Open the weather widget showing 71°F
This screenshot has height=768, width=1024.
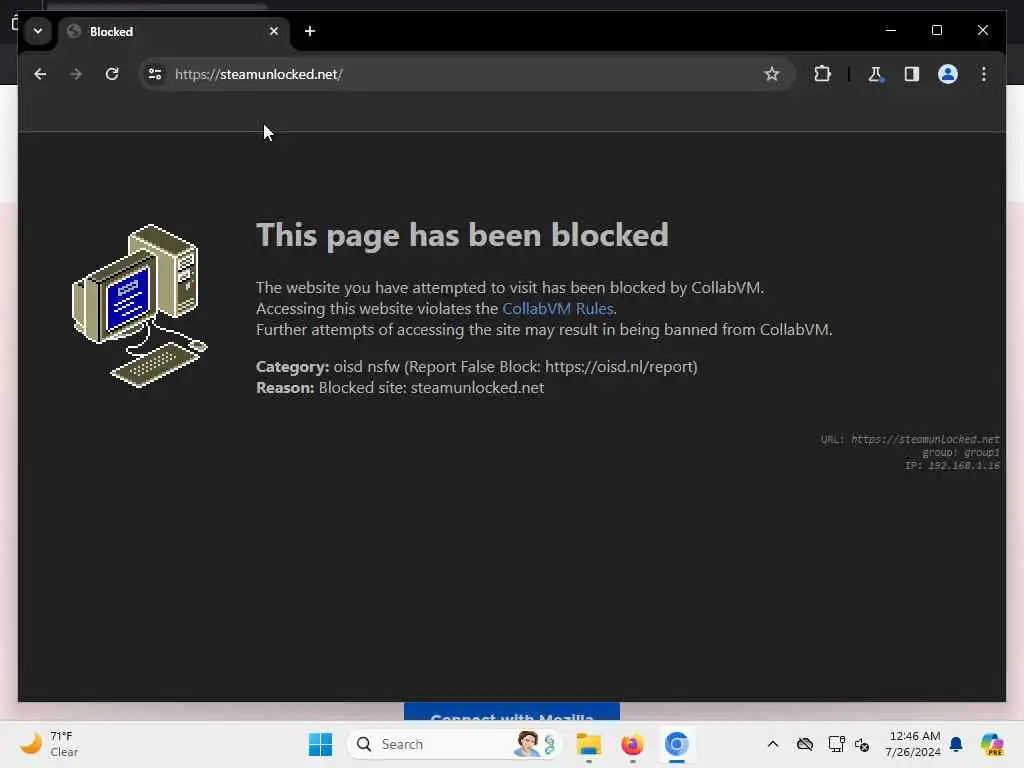49,744
